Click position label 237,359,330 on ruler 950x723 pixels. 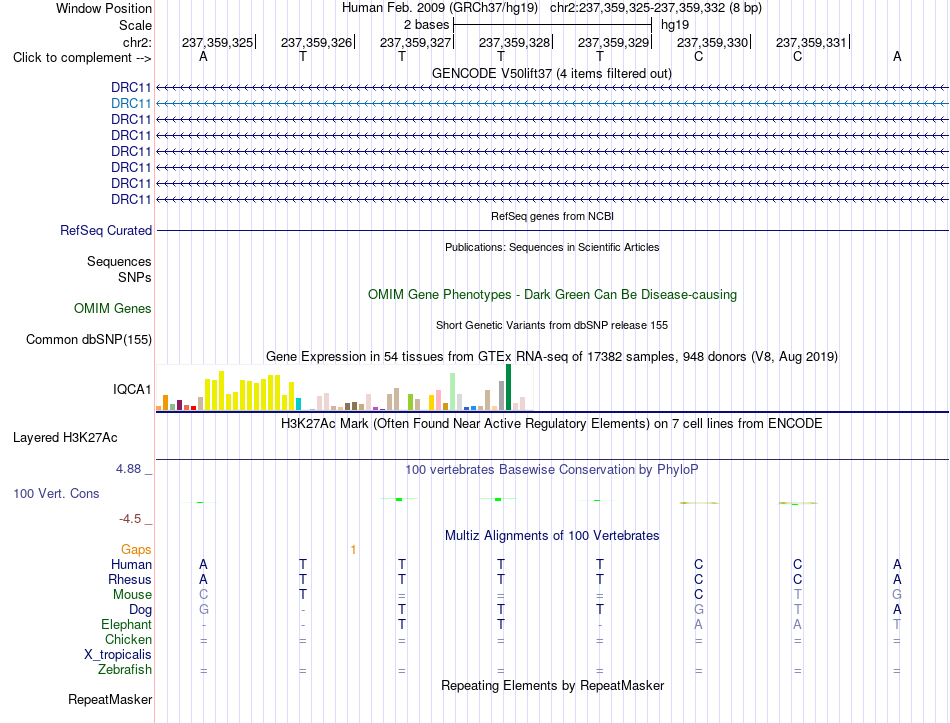tap(712, 42)
